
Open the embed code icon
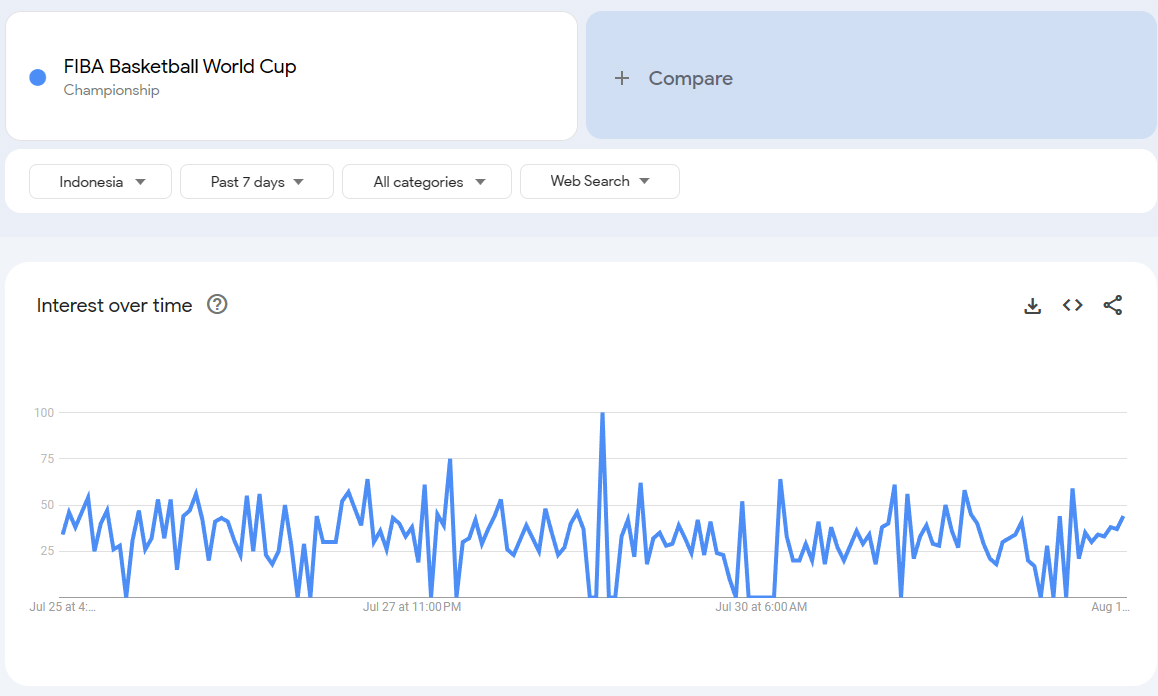tap(1072, 305)
